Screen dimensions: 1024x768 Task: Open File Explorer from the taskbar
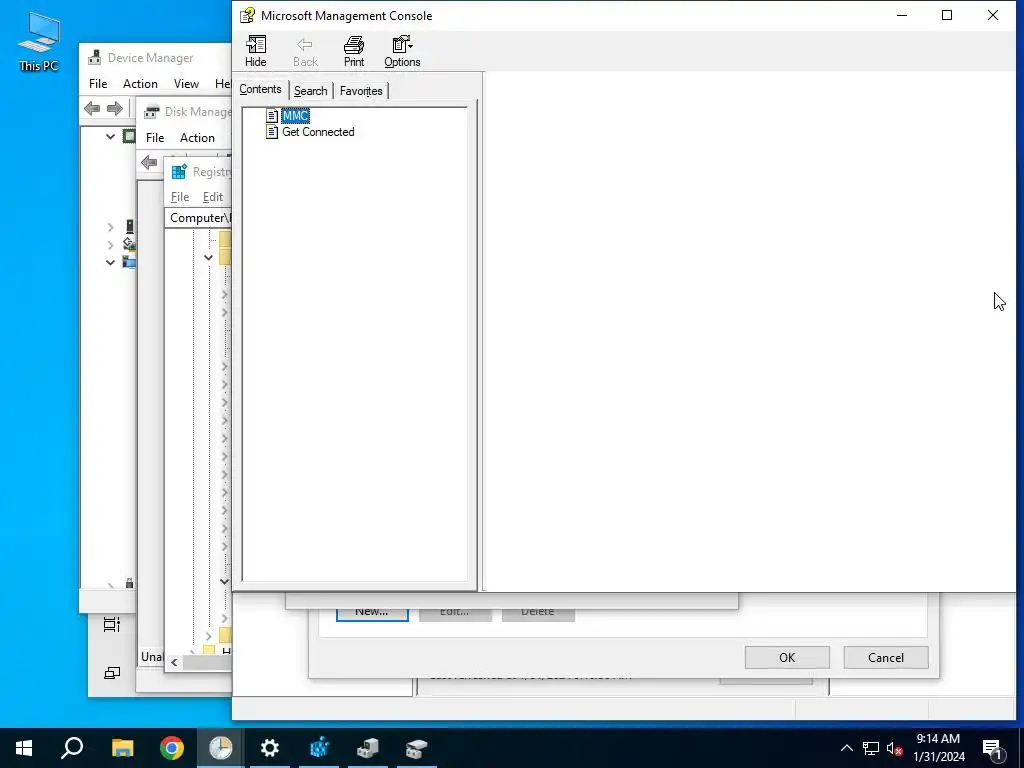pos(122,748)
